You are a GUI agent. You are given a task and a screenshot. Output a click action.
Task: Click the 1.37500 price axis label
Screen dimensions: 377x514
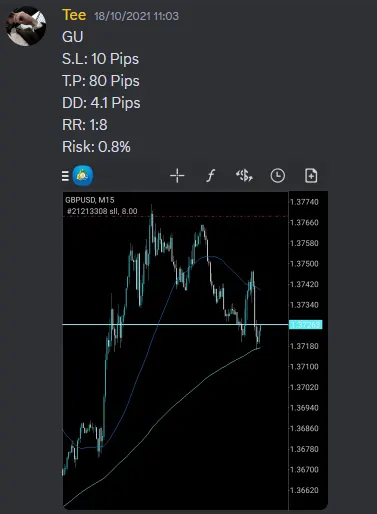[x=304, y=264]
